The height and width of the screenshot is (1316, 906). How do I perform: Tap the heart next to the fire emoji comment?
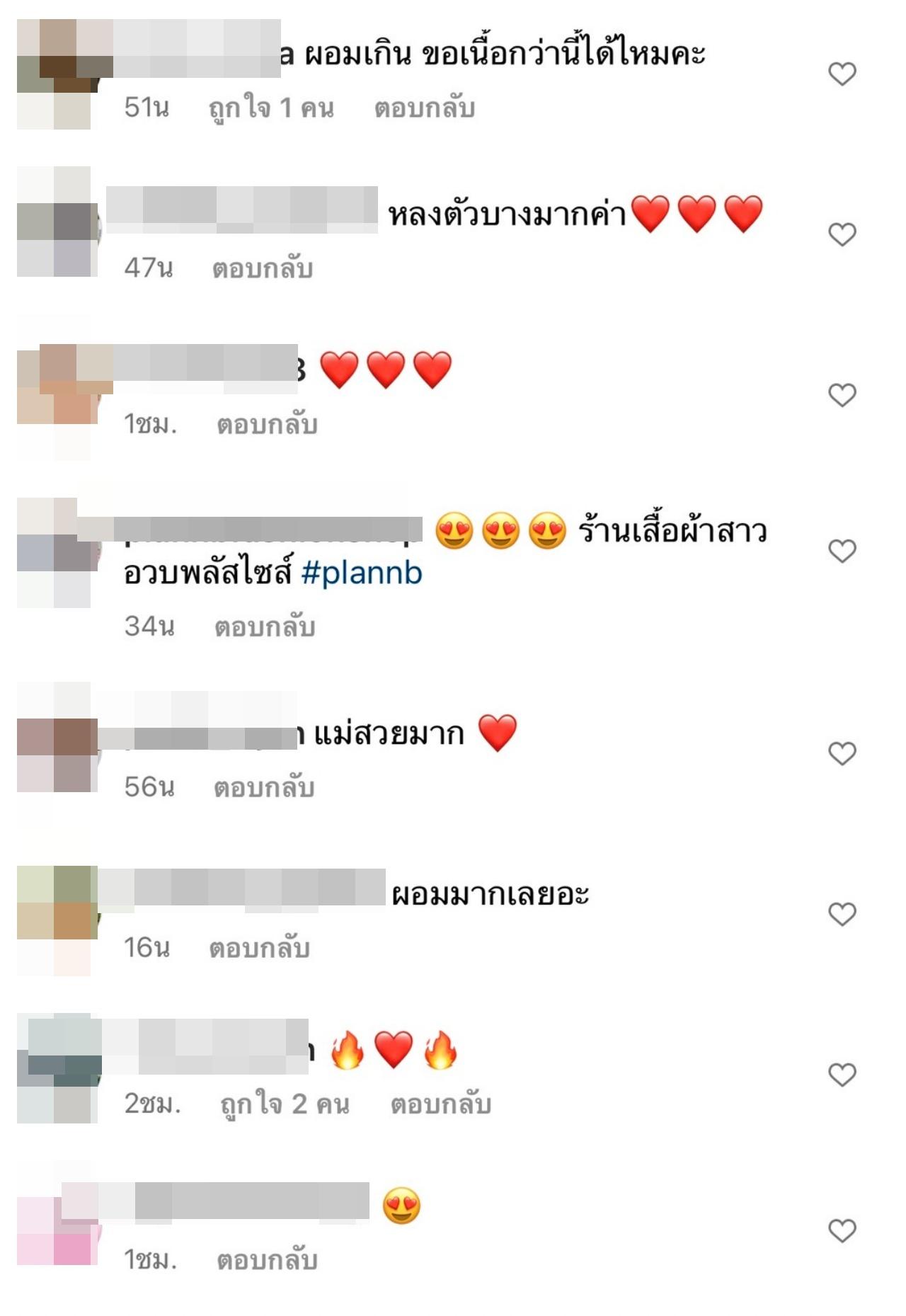point(842,1075)
